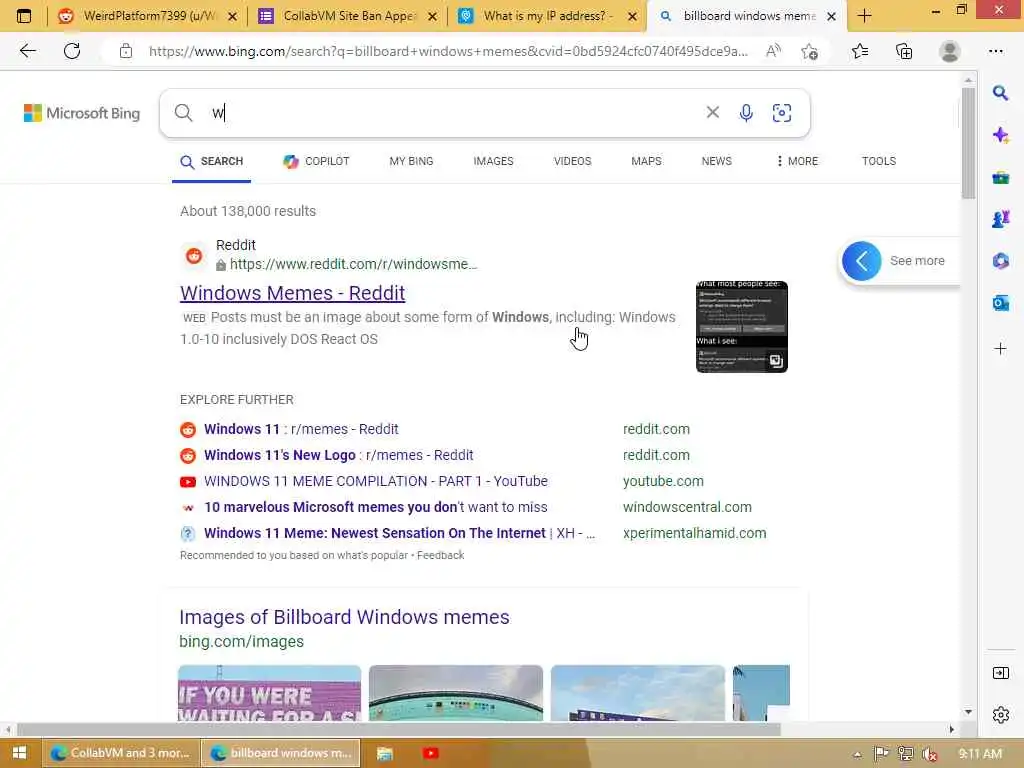Switch to the Maps tab
This screenshot has height=768, width=1024.
646,161
